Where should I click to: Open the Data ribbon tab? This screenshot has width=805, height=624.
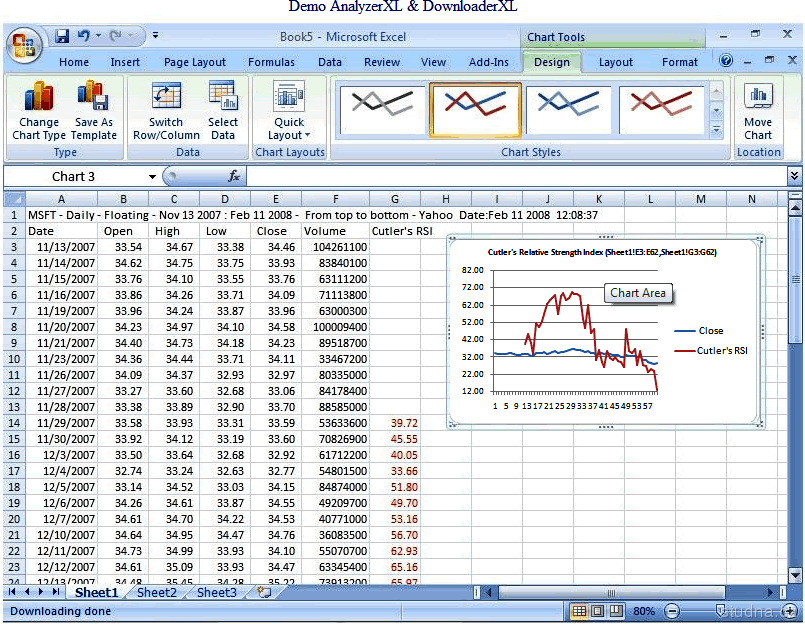tap(330, 62)
